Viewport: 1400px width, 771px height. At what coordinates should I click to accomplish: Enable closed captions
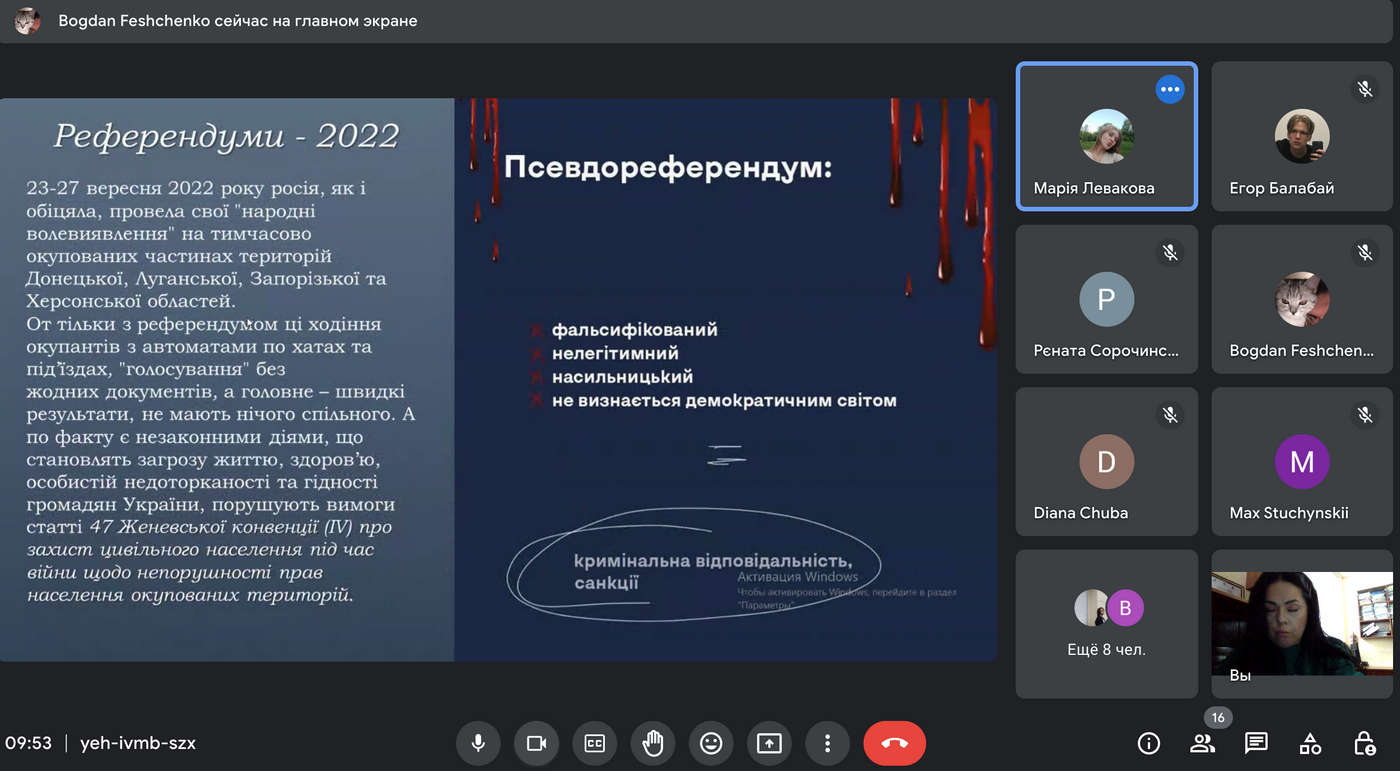coord(594,743)
